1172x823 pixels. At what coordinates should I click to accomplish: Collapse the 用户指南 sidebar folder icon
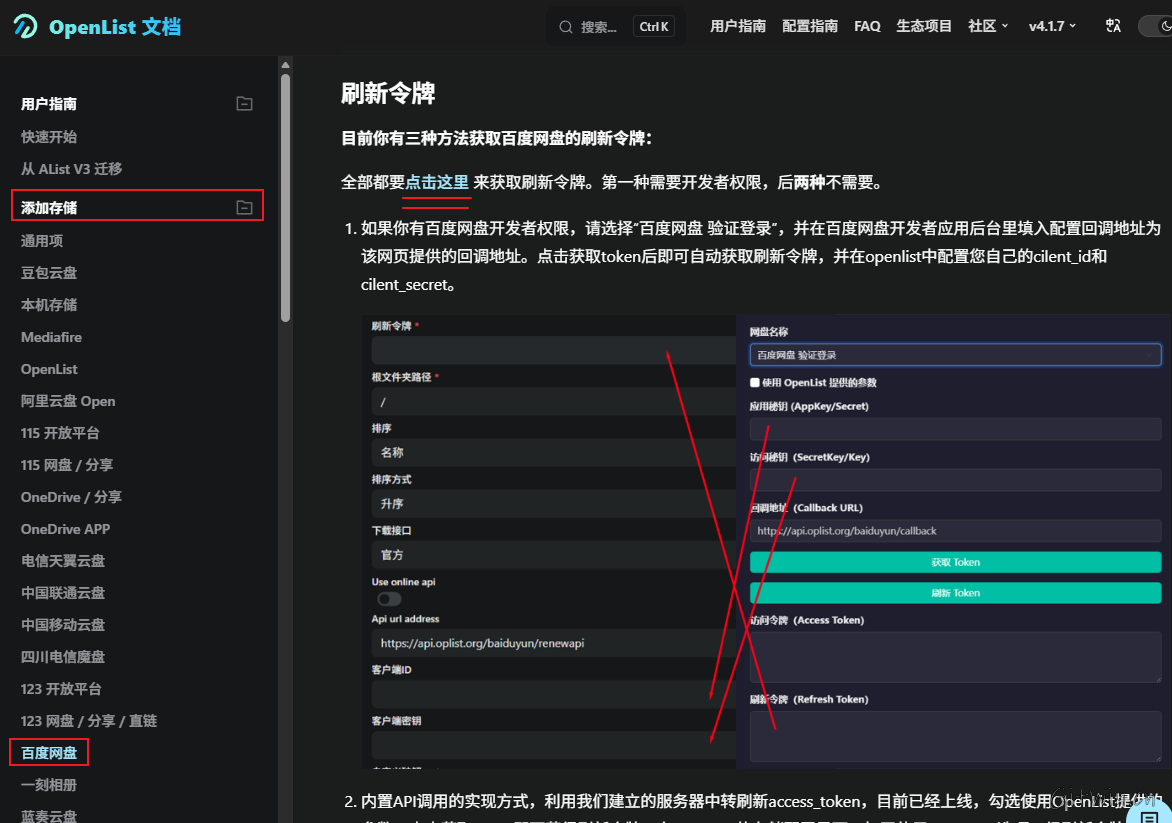click(x=244, y=104)
